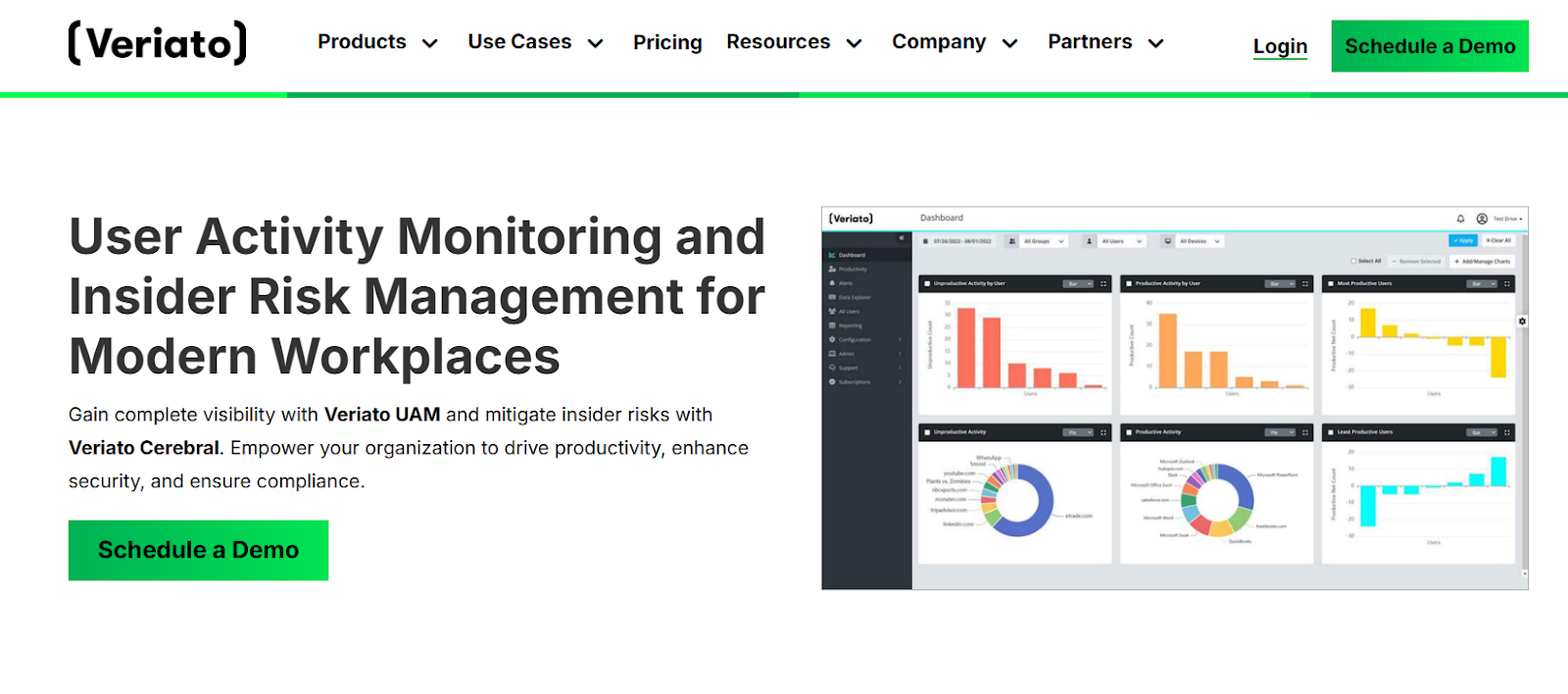Viewport: 1568px width, 694px height.
Task: Check the Unproductive Activity by User checkbox
Action: coord(927,283)
